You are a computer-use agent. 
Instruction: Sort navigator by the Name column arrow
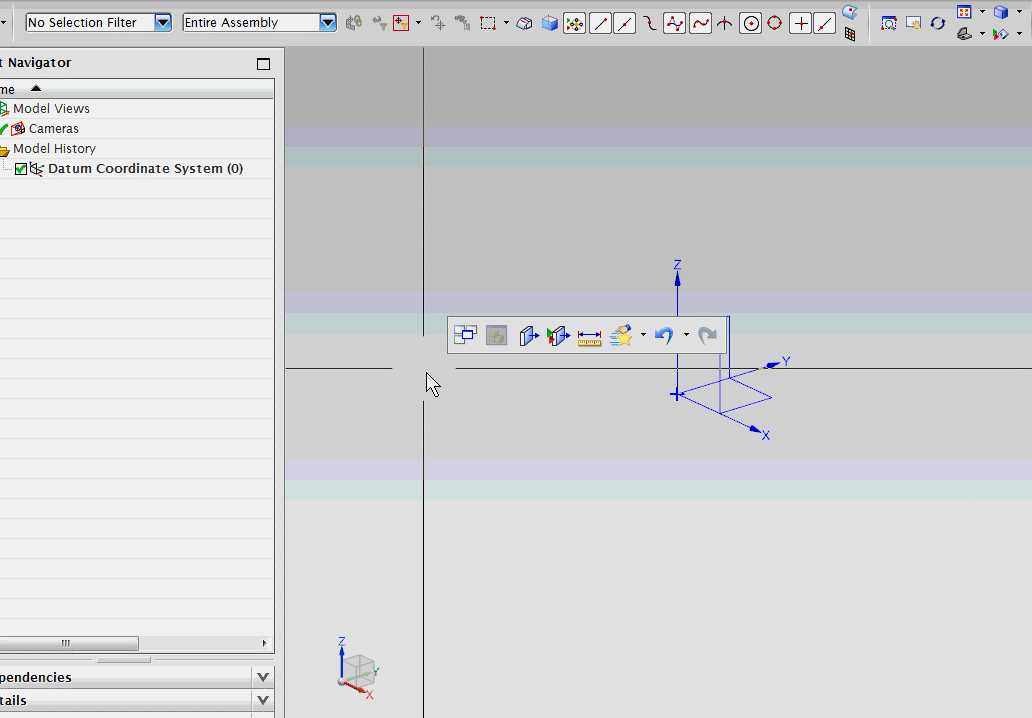point(36,88)
